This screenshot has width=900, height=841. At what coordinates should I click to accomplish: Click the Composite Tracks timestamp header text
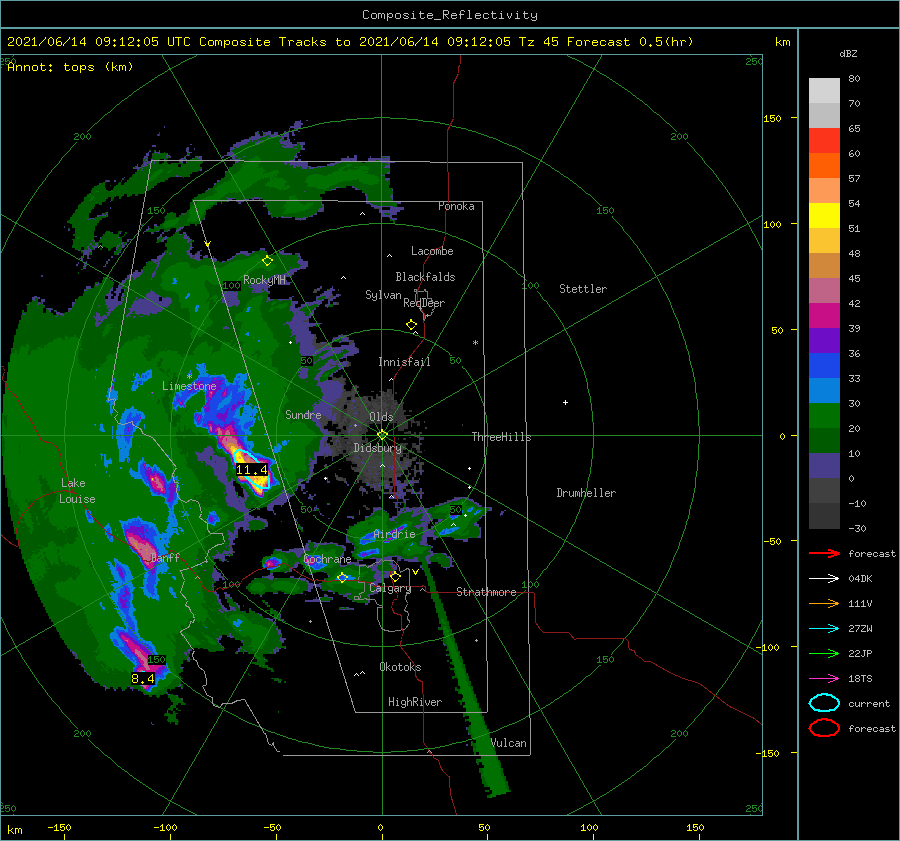click(x=350, y=42)
